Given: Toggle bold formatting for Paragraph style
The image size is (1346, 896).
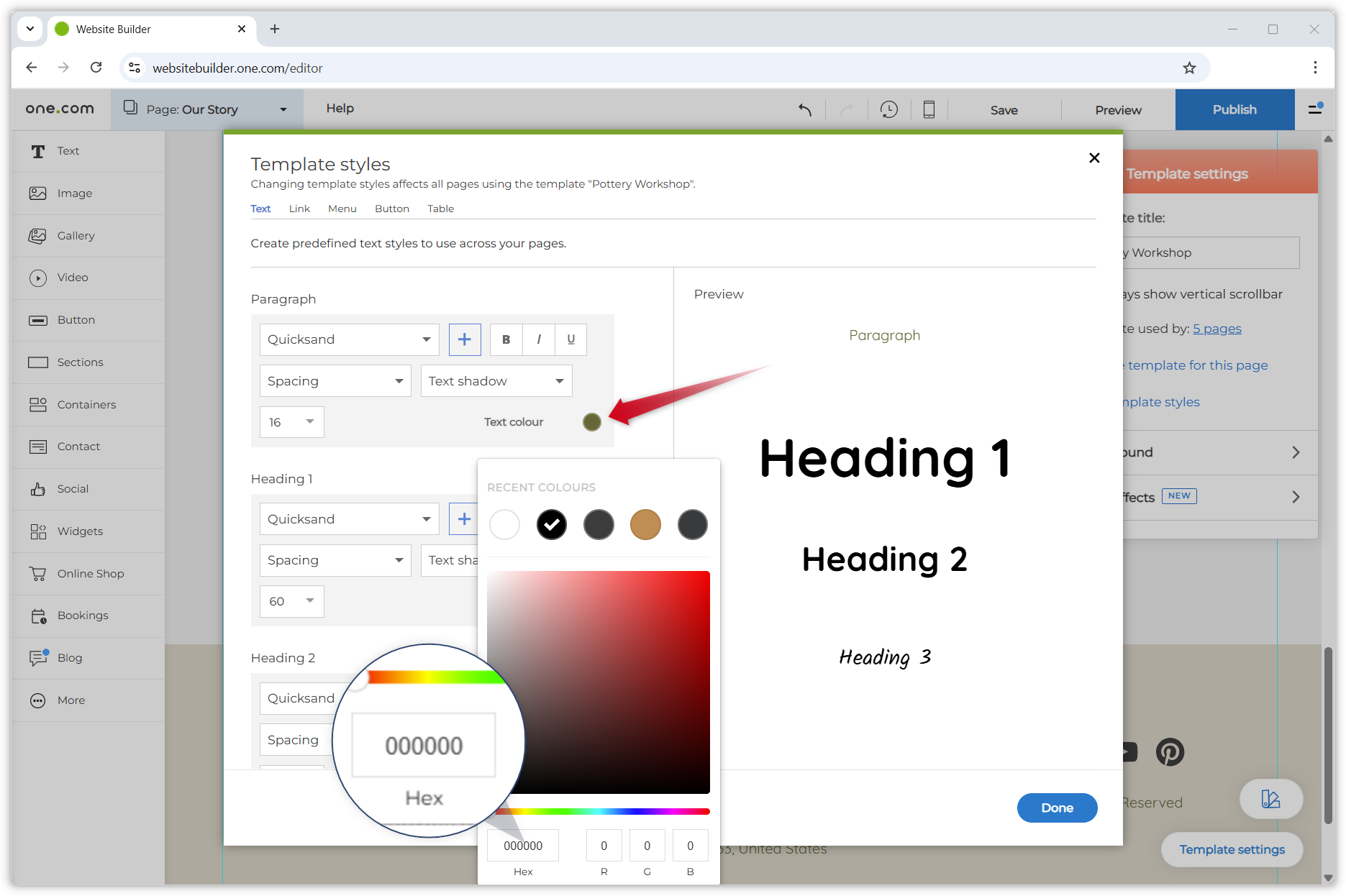Looking at the screenshot, I should click(x=506, y=339).
